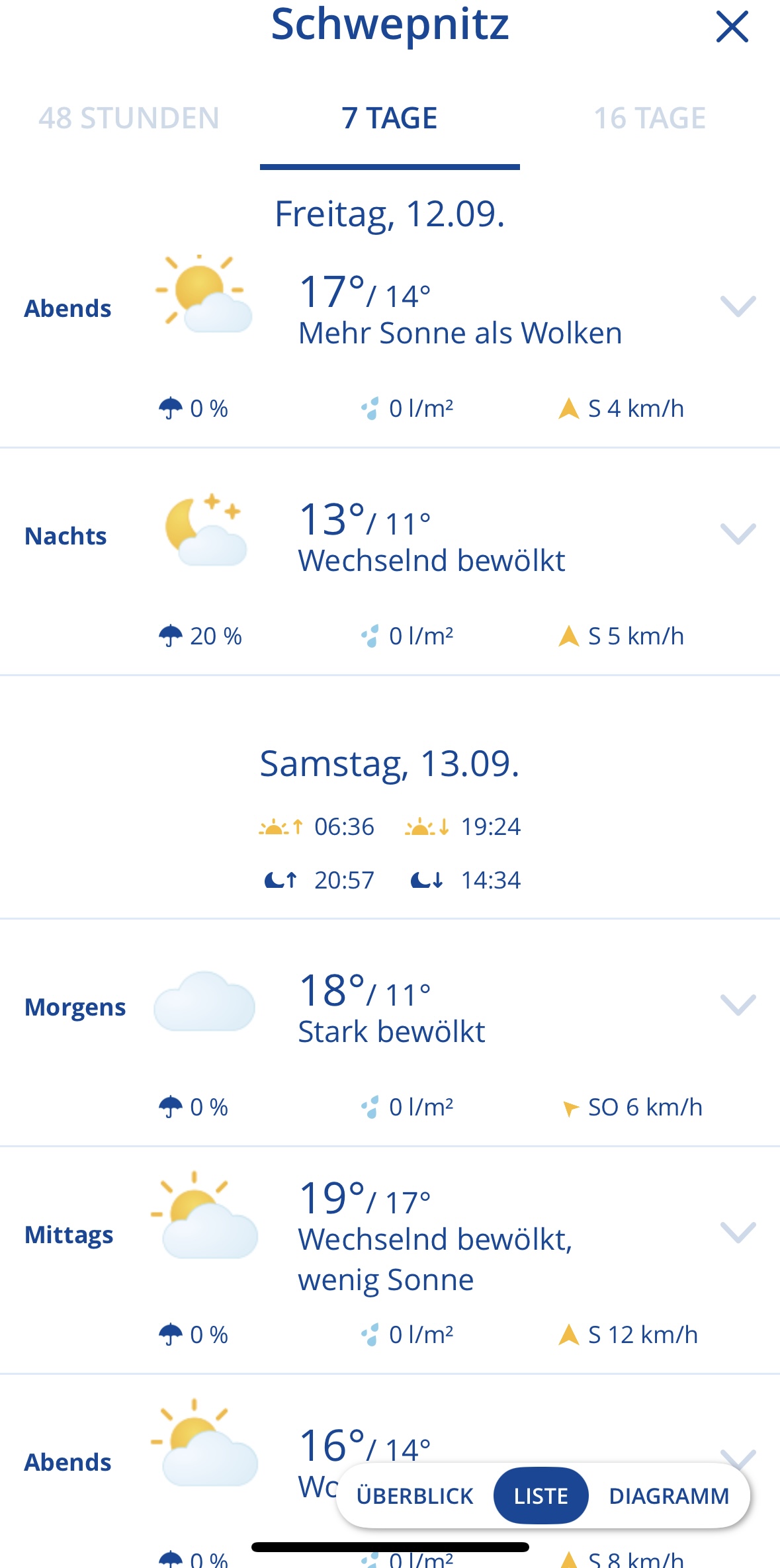Close the Schwepnitz forecast with the X
Image resolution: width=780 pixels, height=1568 pixels.
pyautogui.click(x=732, y=27)
